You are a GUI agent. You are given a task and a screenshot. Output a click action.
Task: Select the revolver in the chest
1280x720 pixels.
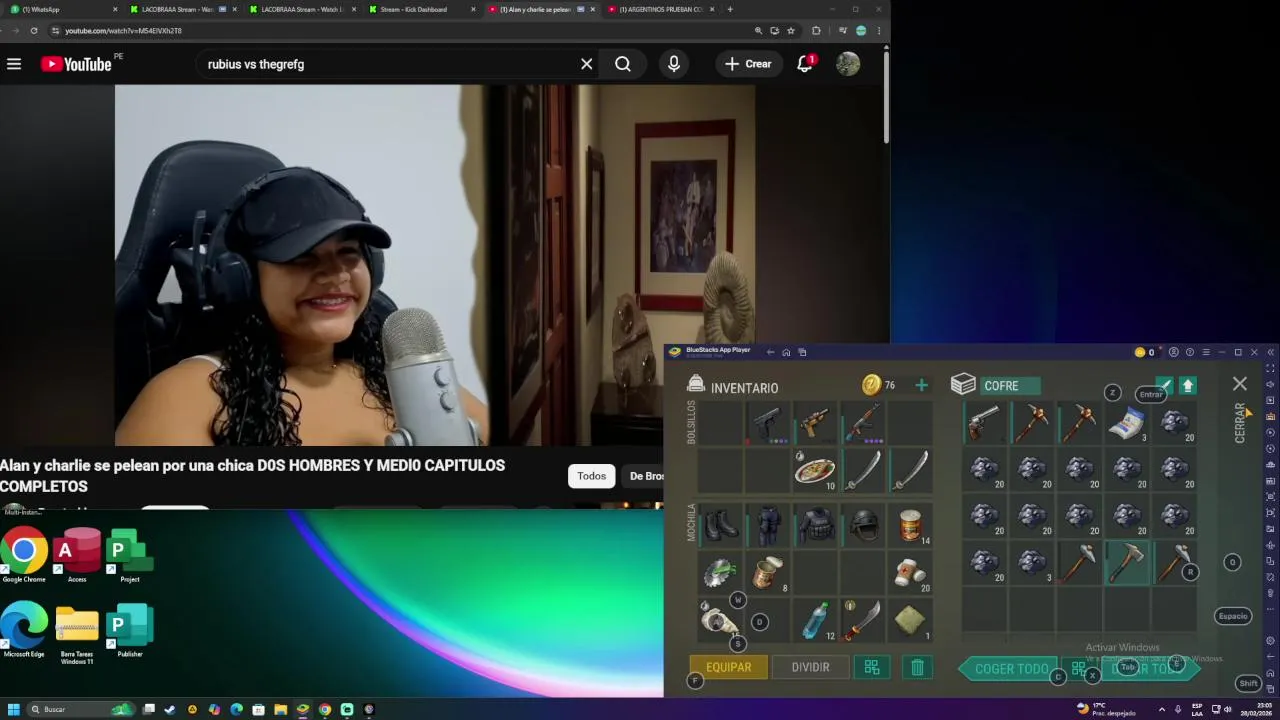click(x=984, y=423)
